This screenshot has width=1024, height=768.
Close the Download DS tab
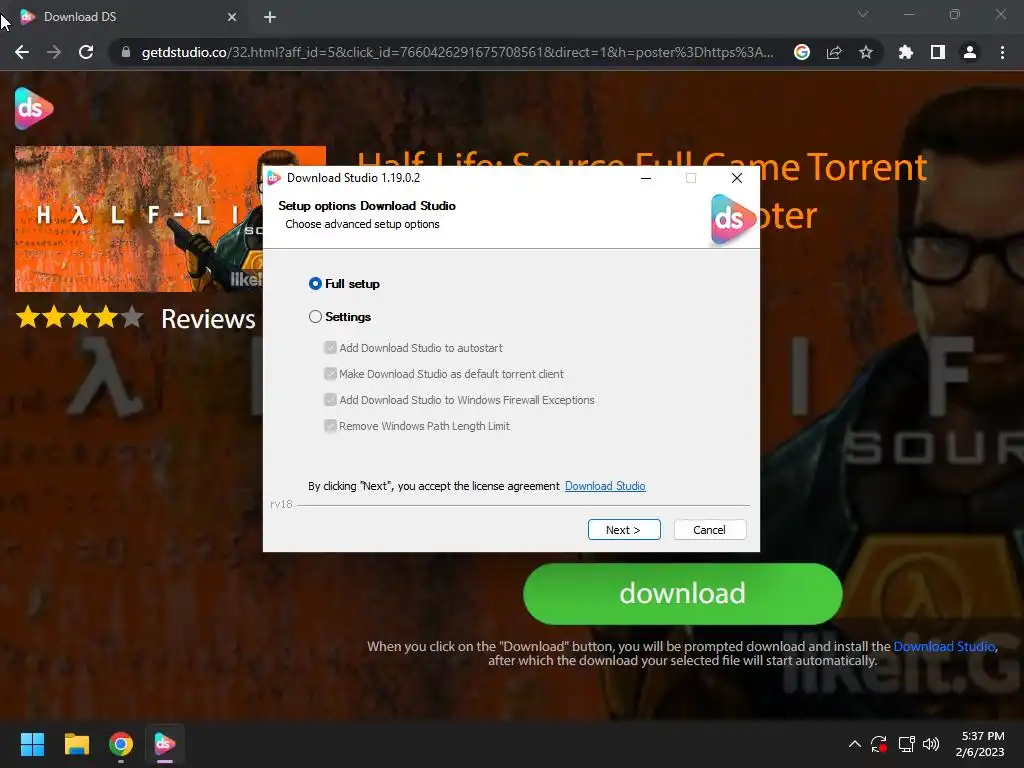coord(232,17)
